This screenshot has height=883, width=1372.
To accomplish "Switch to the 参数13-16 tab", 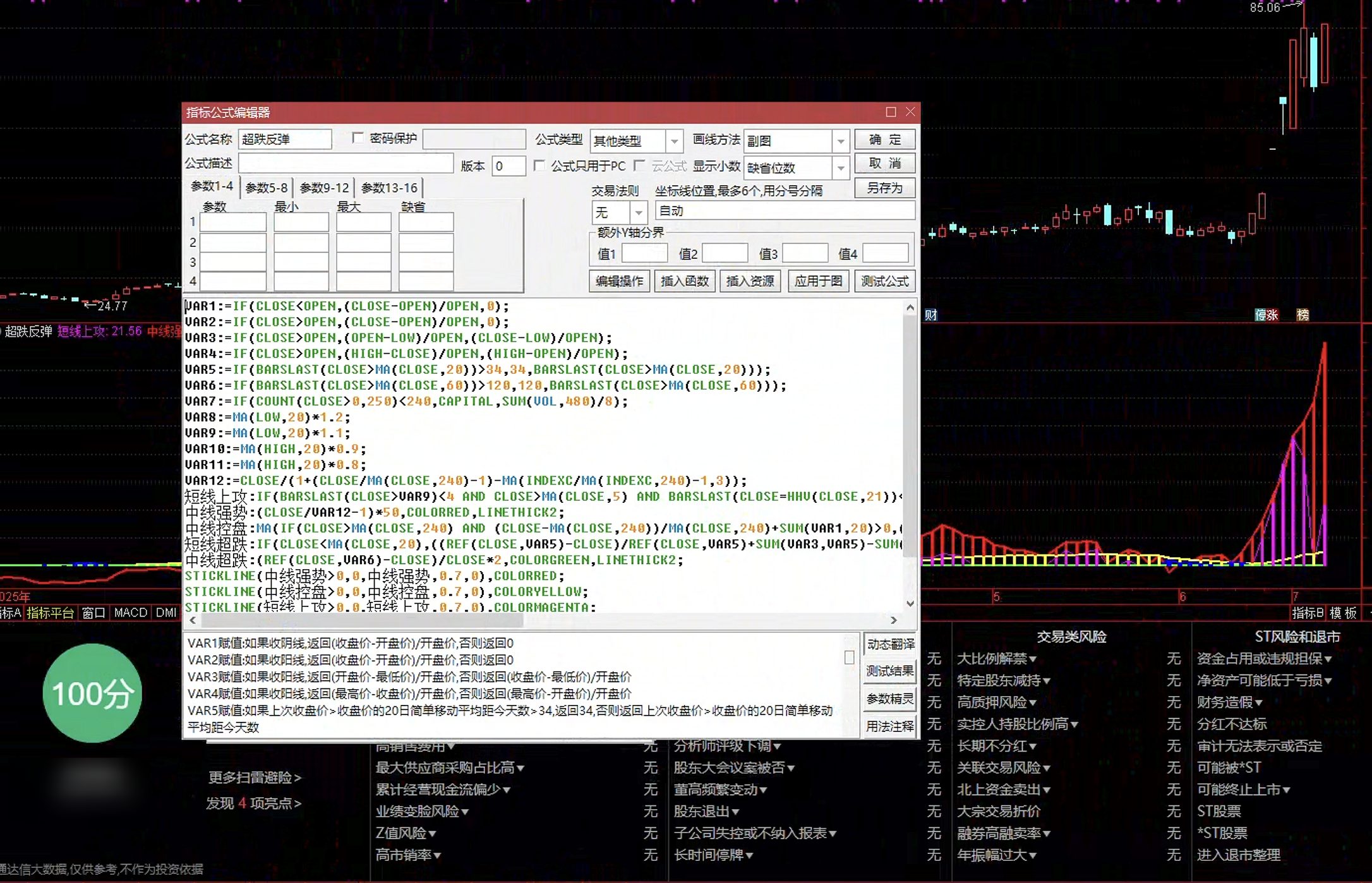I will click(x=389, y=188).
